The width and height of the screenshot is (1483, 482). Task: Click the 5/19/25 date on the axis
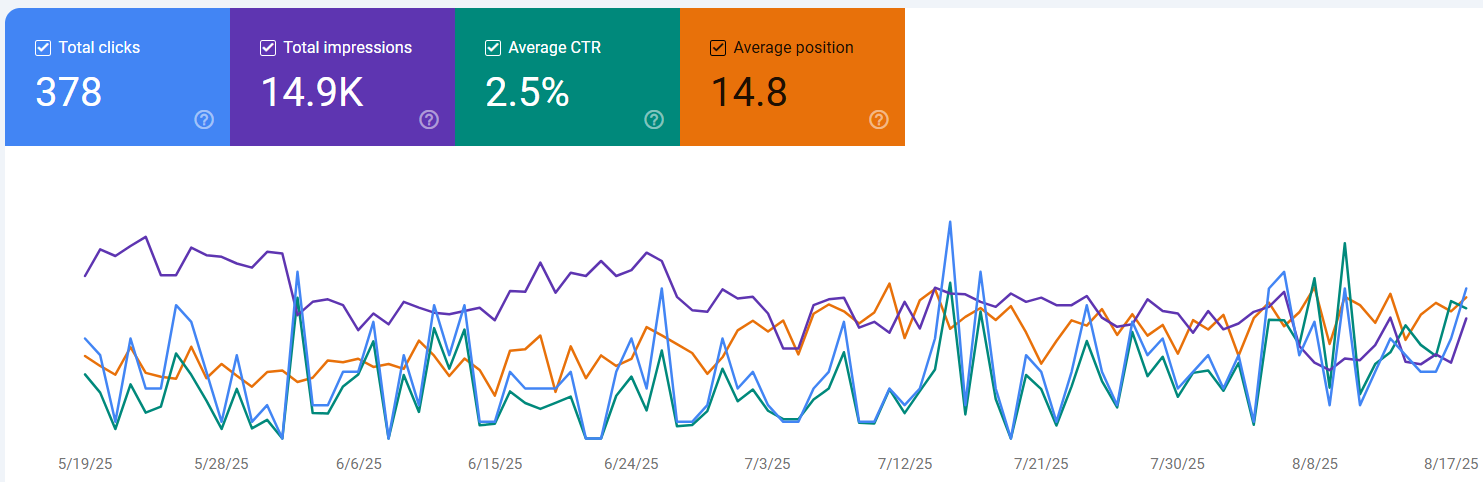84,464
